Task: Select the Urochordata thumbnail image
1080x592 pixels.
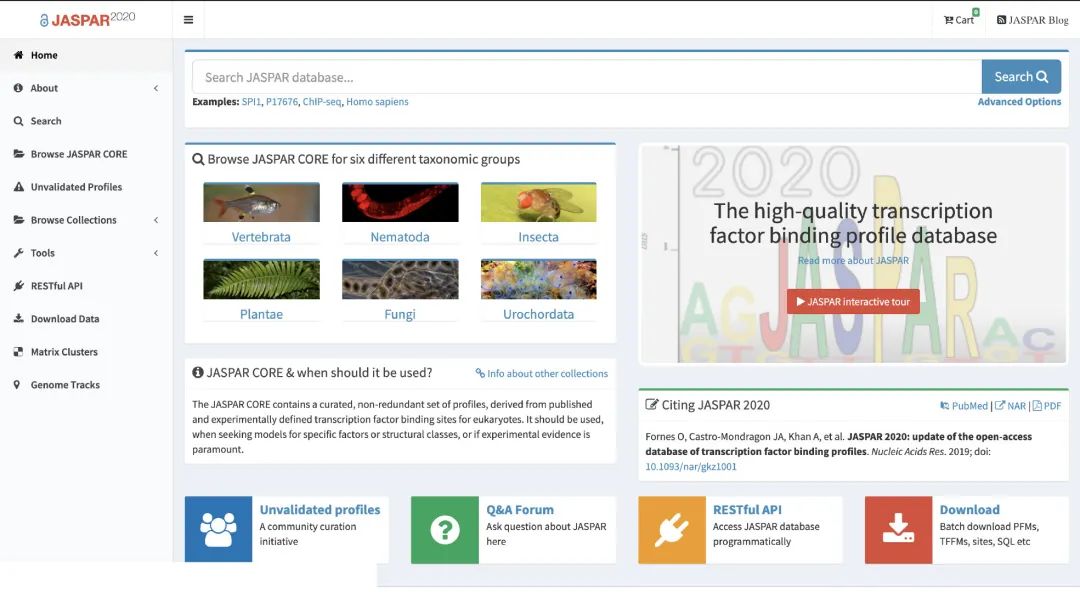Action: tap(539, 279)
